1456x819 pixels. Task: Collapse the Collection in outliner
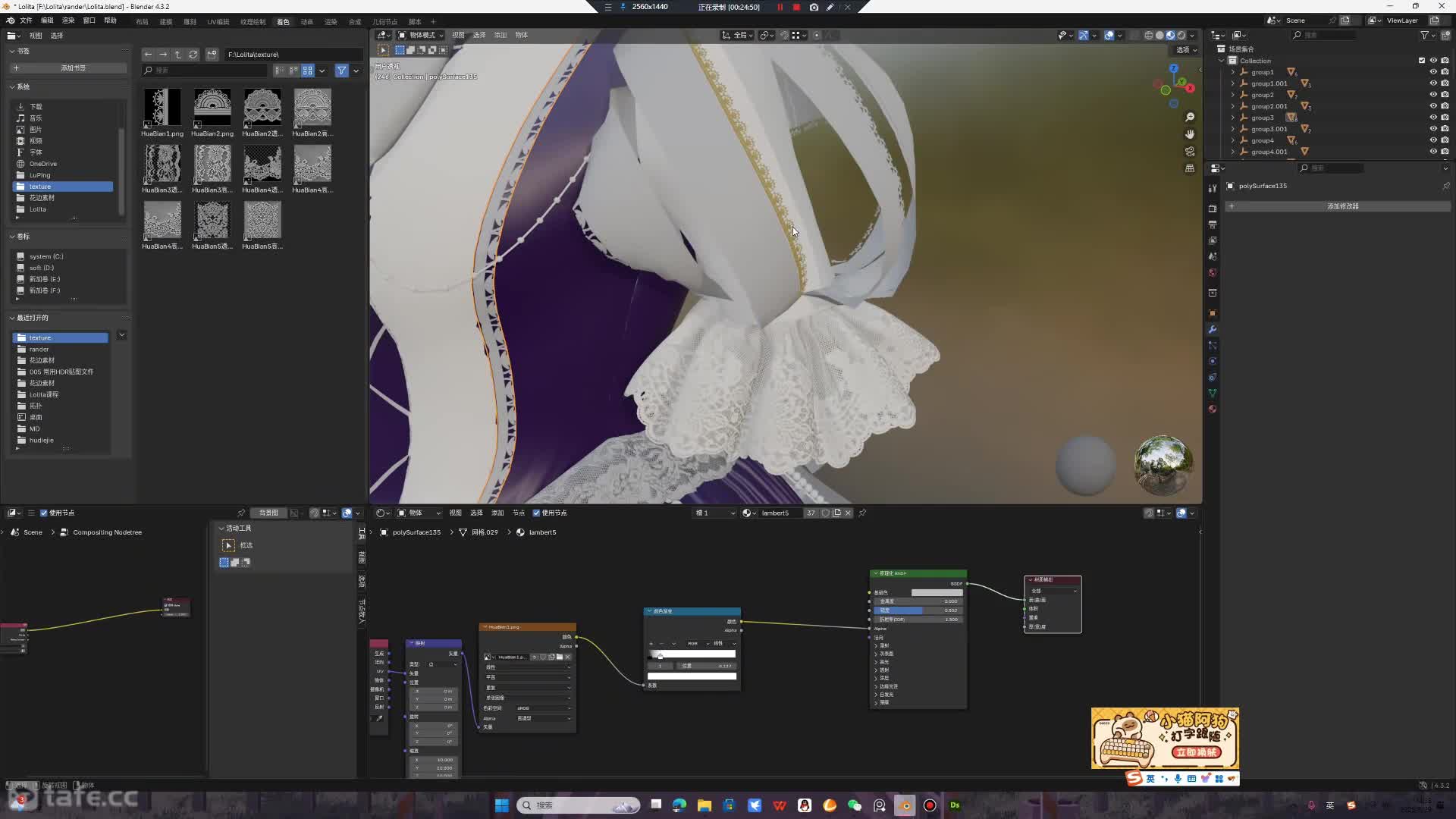[1222, 61]
